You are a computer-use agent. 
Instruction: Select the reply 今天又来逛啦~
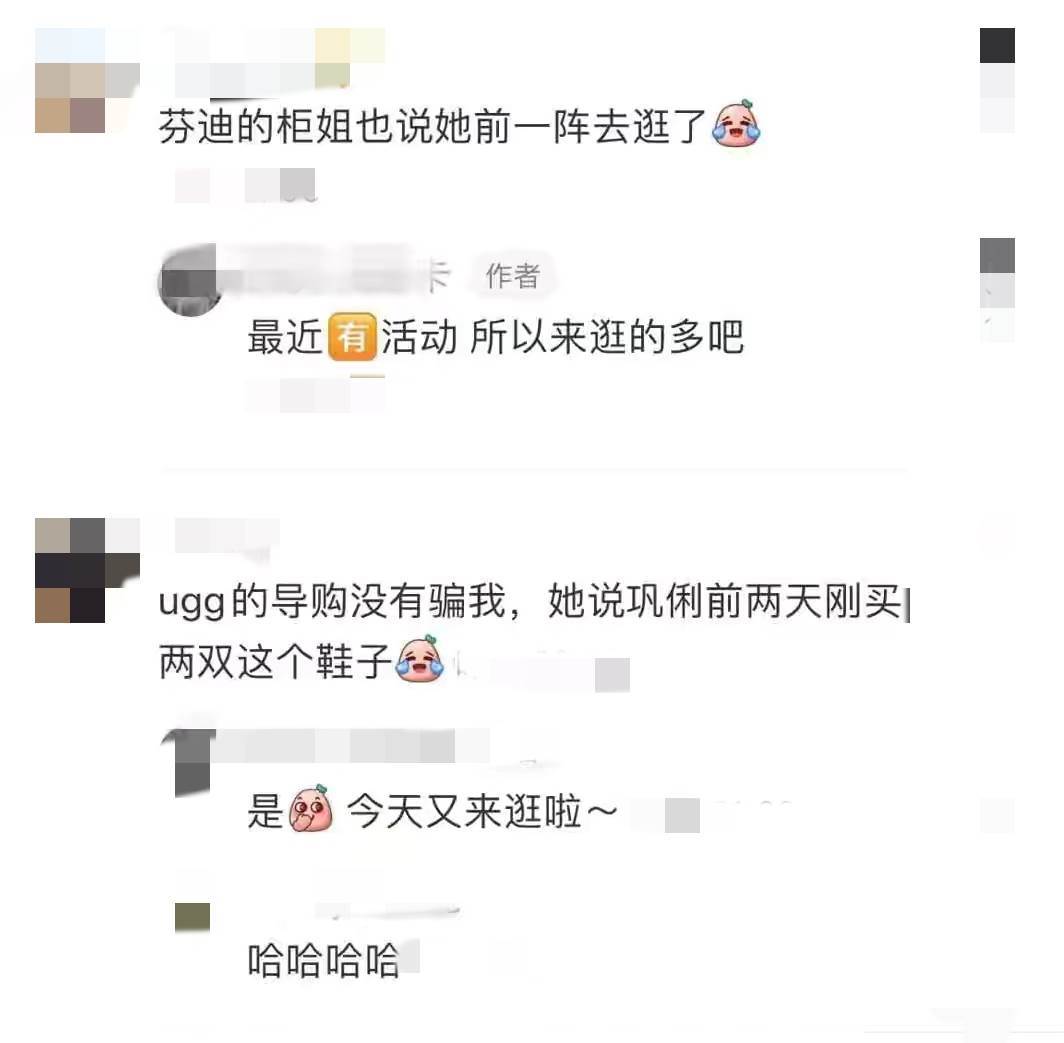pyautogui.click(x=433, y=810)
